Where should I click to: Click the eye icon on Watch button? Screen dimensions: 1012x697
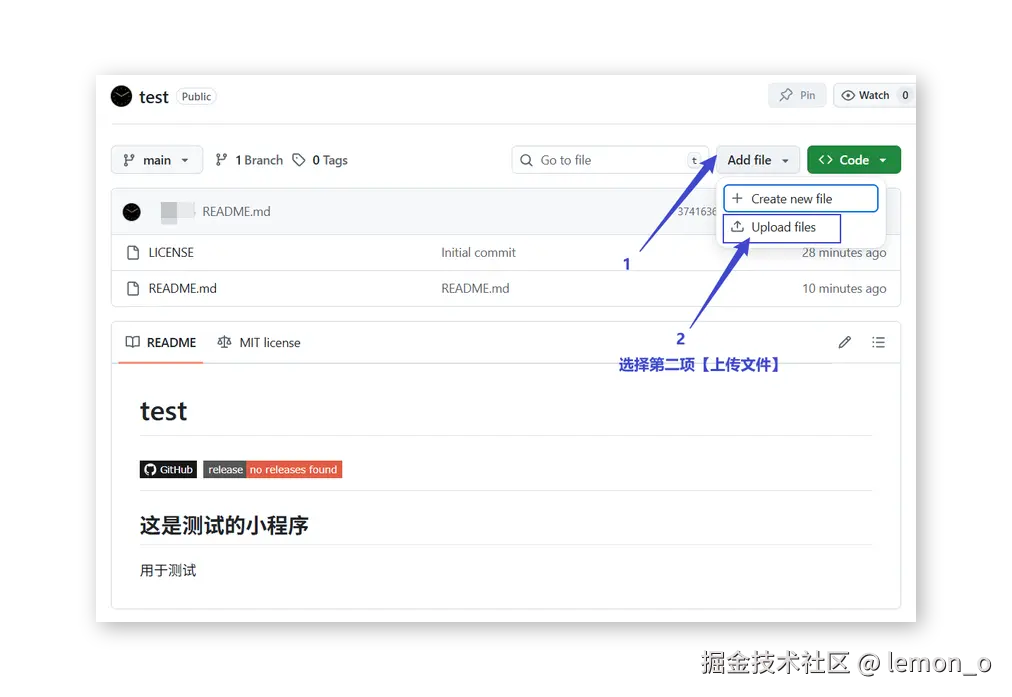click(x=849, y=94)
